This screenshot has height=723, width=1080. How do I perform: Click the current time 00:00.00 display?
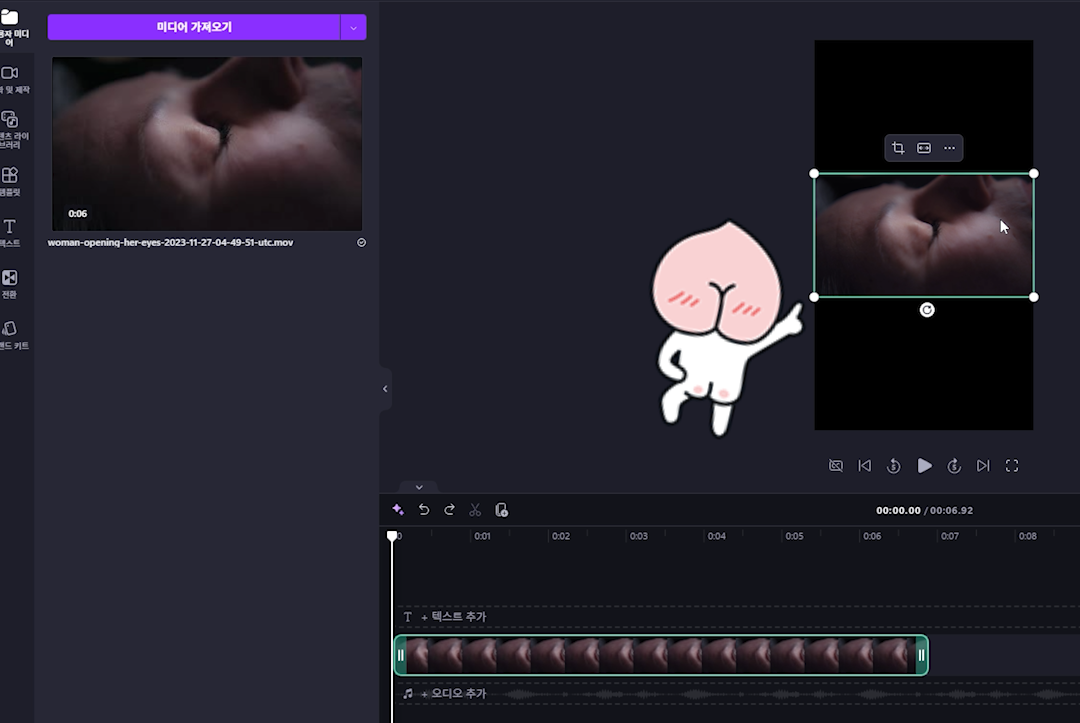coord(898,510)
